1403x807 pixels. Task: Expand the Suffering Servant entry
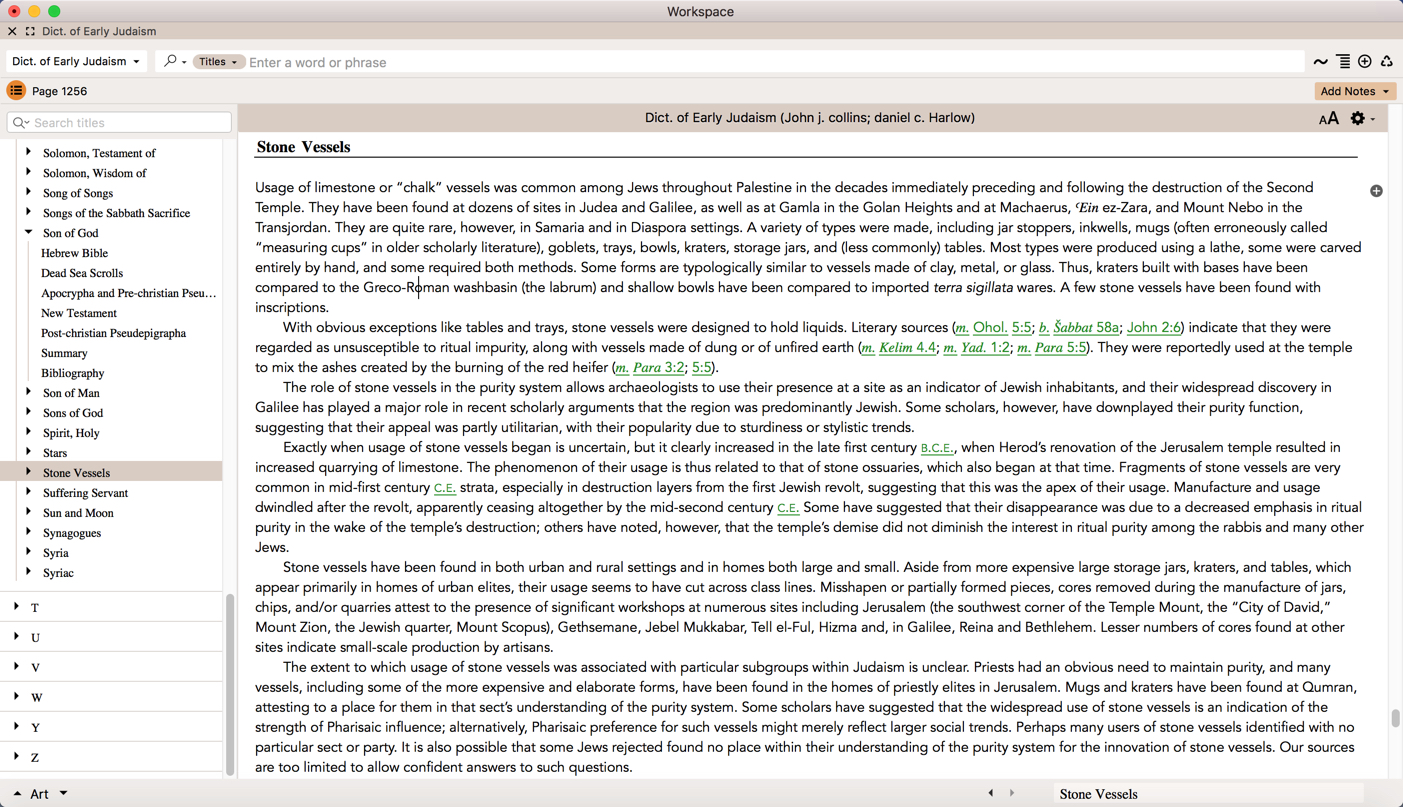point(28,492)
